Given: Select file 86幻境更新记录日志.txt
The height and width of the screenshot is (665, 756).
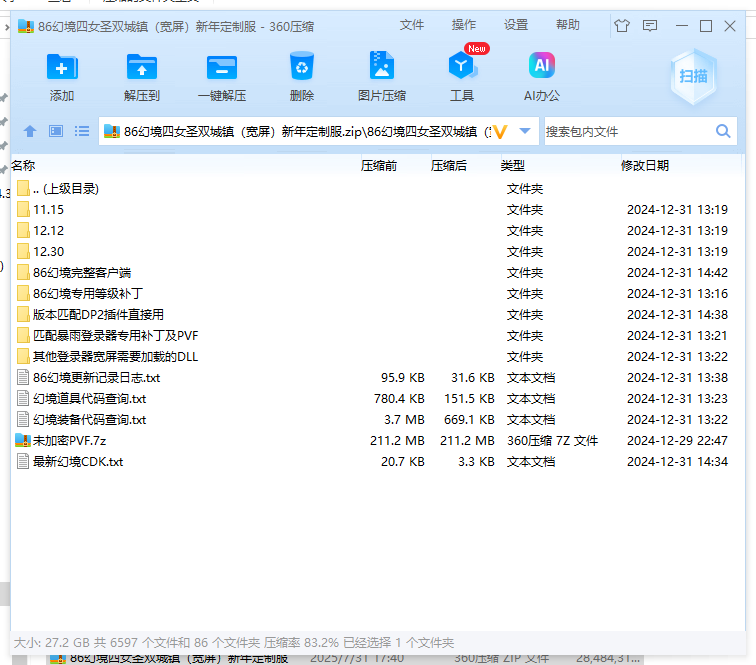Looking at the screenshot, I should click(x=377, y=378).
